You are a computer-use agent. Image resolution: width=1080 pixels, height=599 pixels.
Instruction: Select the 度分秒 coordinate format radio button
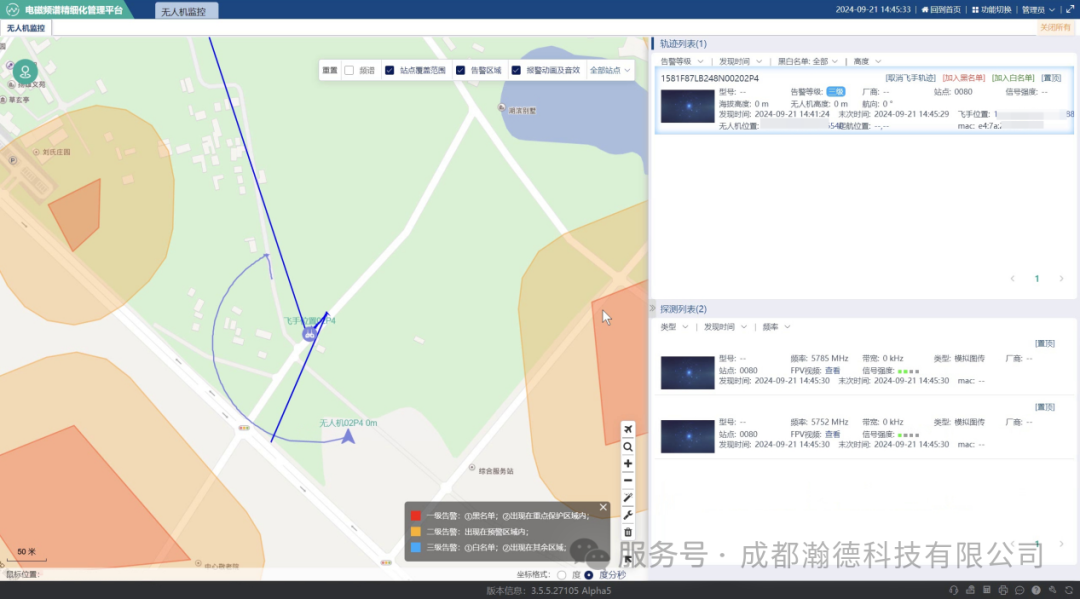[589, 575]
